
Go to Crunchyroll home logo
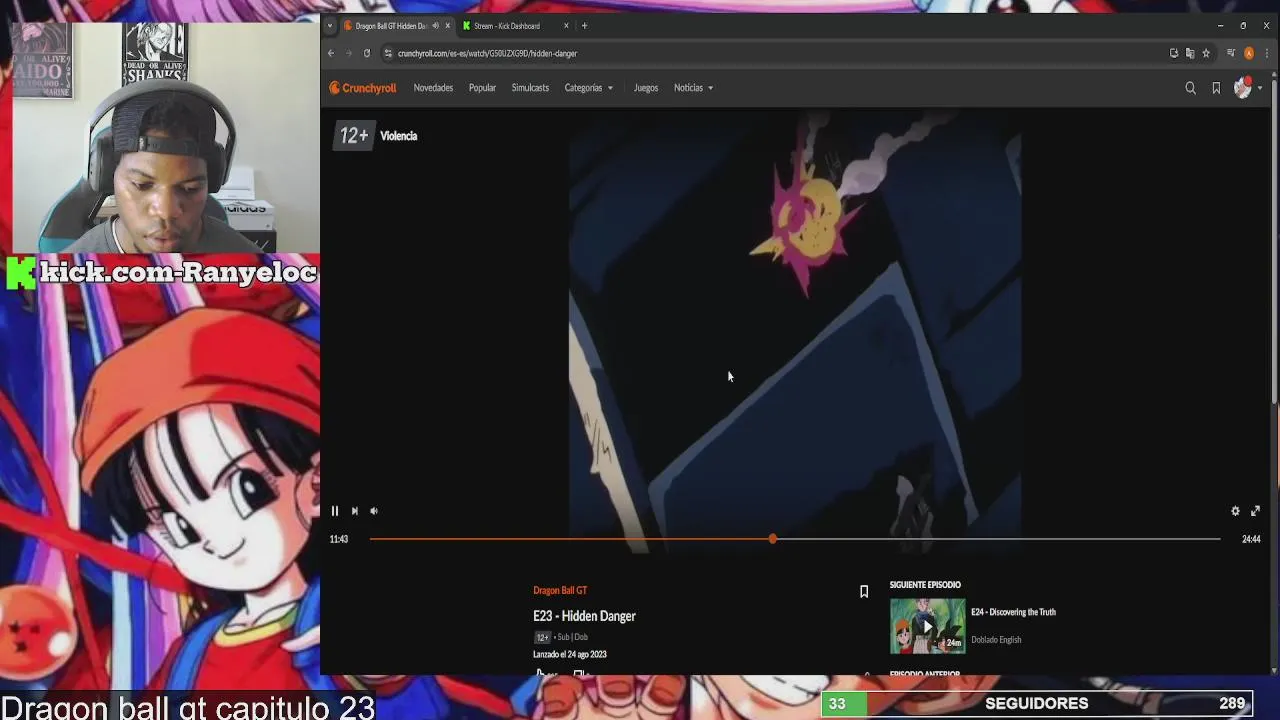pos(363,88)
